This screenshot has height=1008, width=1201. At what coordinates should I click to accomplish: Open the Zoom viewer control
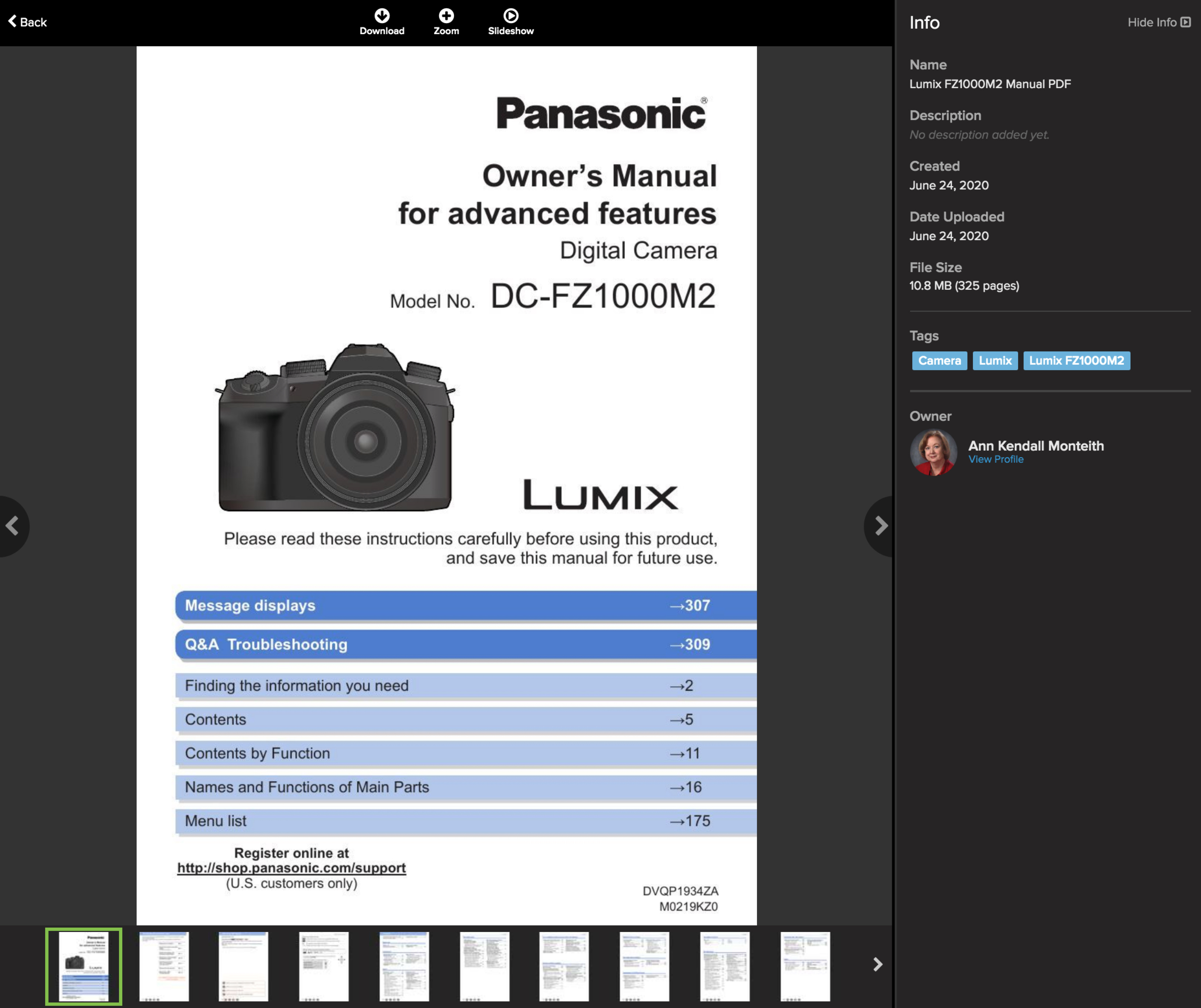446,22
